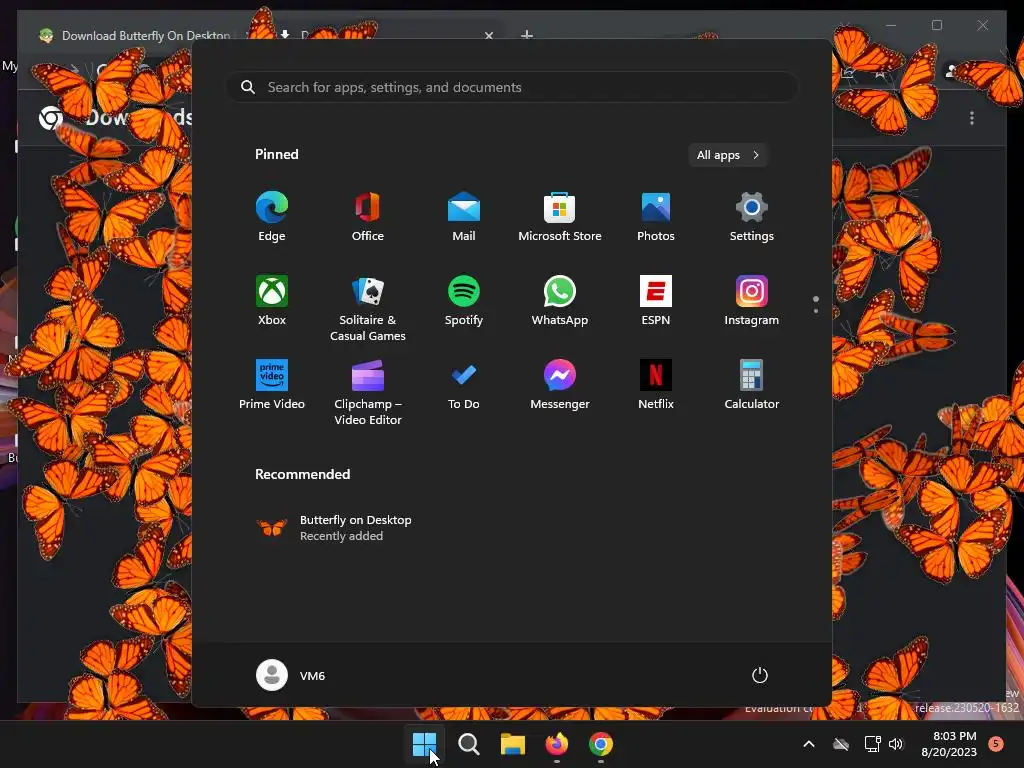The image size is (1024, 768).
Task: Open the Calculator app
Action: click(x=752, y=385)
